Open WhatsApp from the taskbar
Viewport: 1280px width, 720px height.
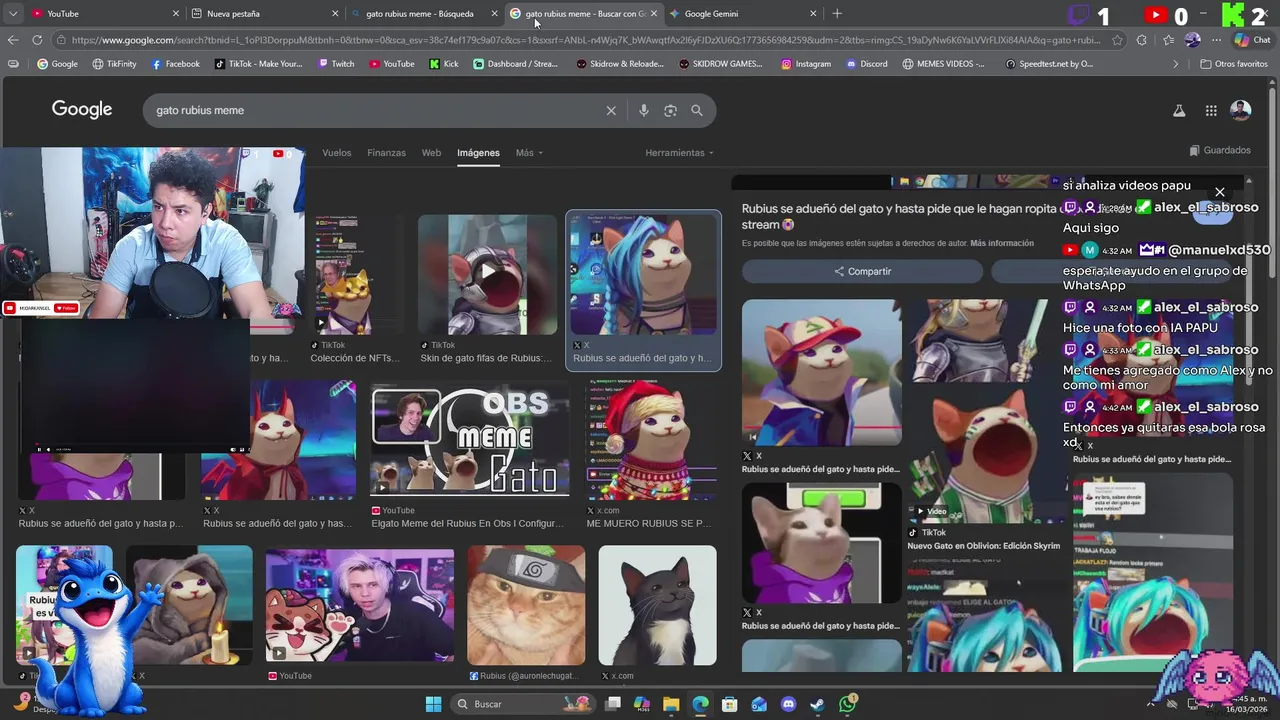[x=847, y=704]
